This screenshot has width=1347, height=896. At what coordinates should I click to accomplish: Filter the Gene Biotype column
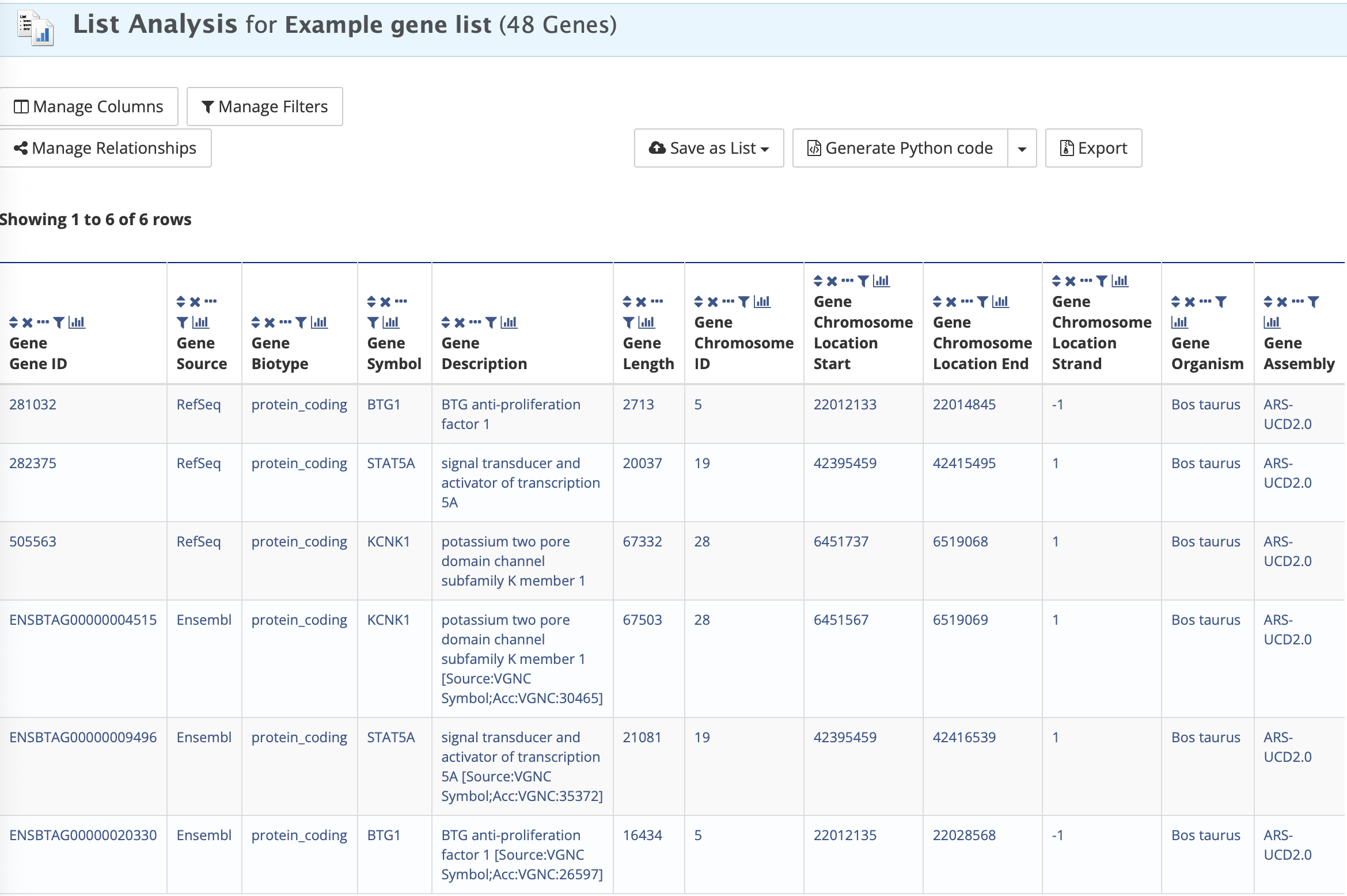[x=301, y=322]
